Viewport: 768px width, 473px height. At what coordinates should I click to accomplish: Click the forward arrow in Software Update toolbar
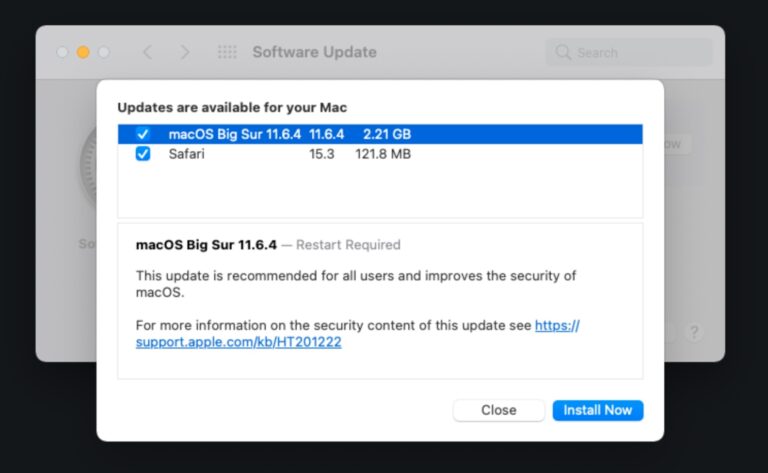(184, 52)
